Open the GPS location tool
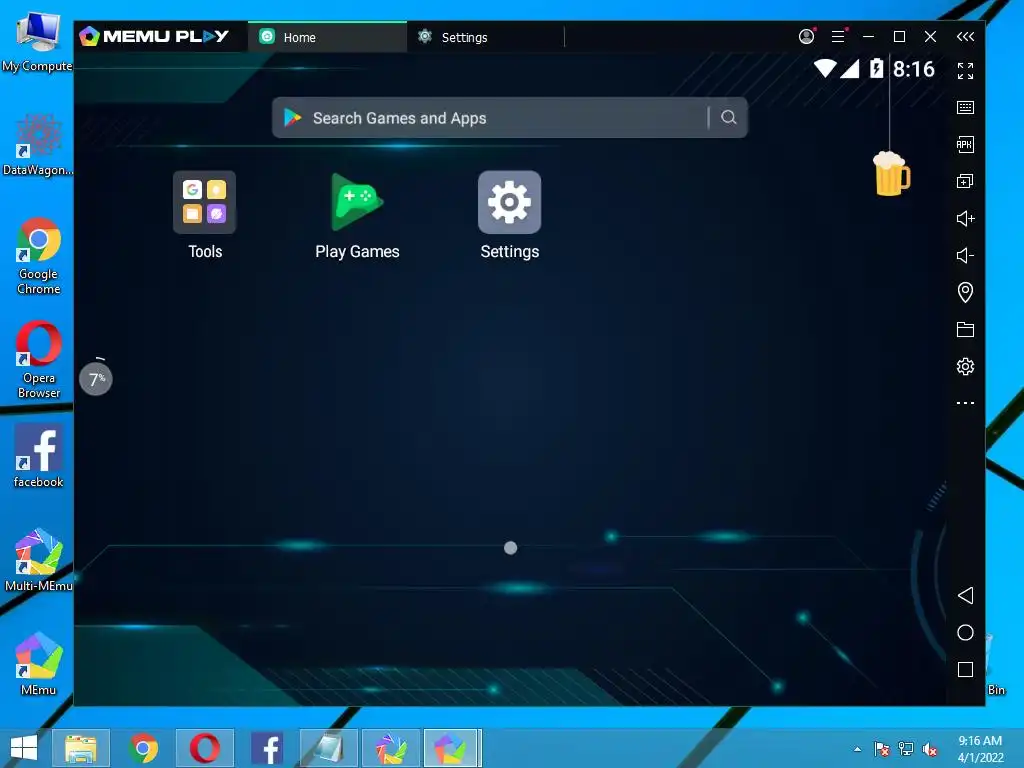 tap(965, 292)
